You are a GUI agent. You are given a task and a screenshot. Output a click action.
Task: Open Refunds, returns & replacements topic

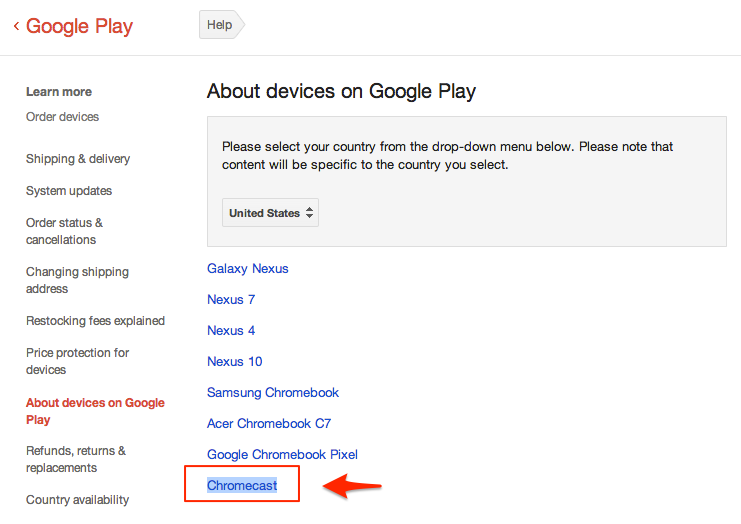tap(76, 459)
